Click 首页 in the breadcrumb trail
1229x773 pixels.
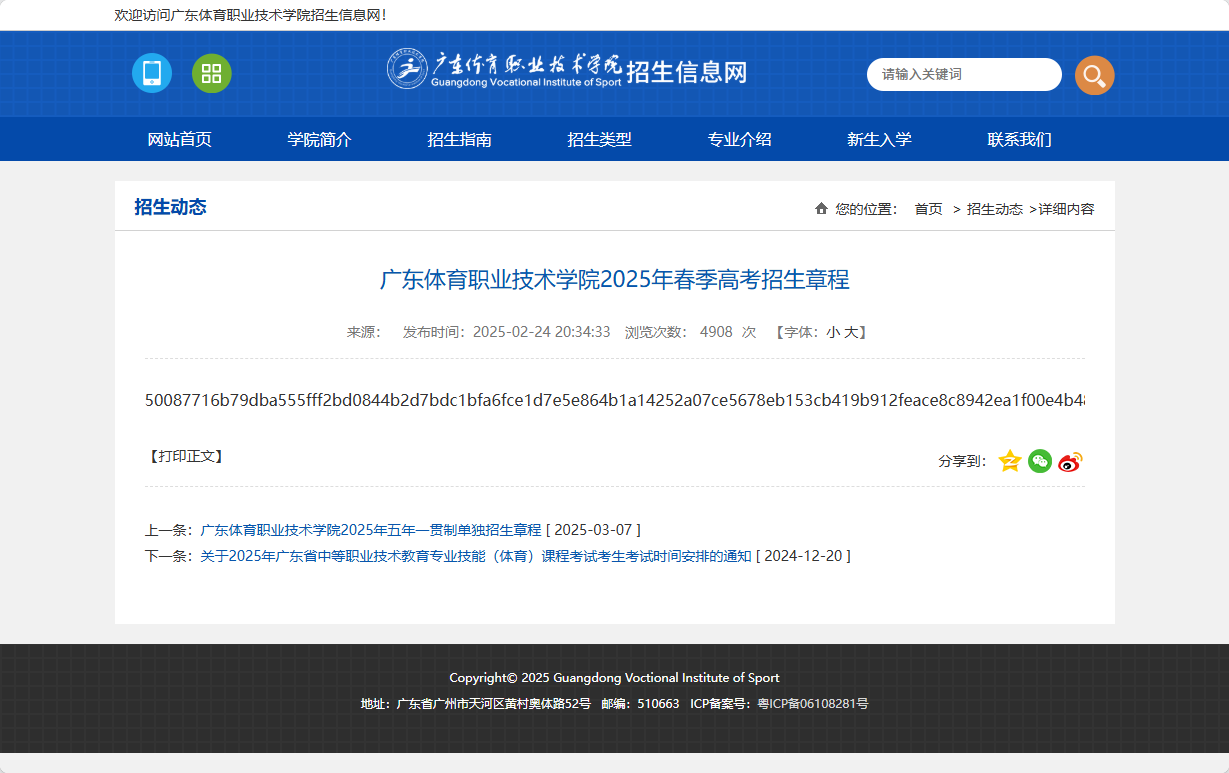pyautogui.click(x=927, y=209)
